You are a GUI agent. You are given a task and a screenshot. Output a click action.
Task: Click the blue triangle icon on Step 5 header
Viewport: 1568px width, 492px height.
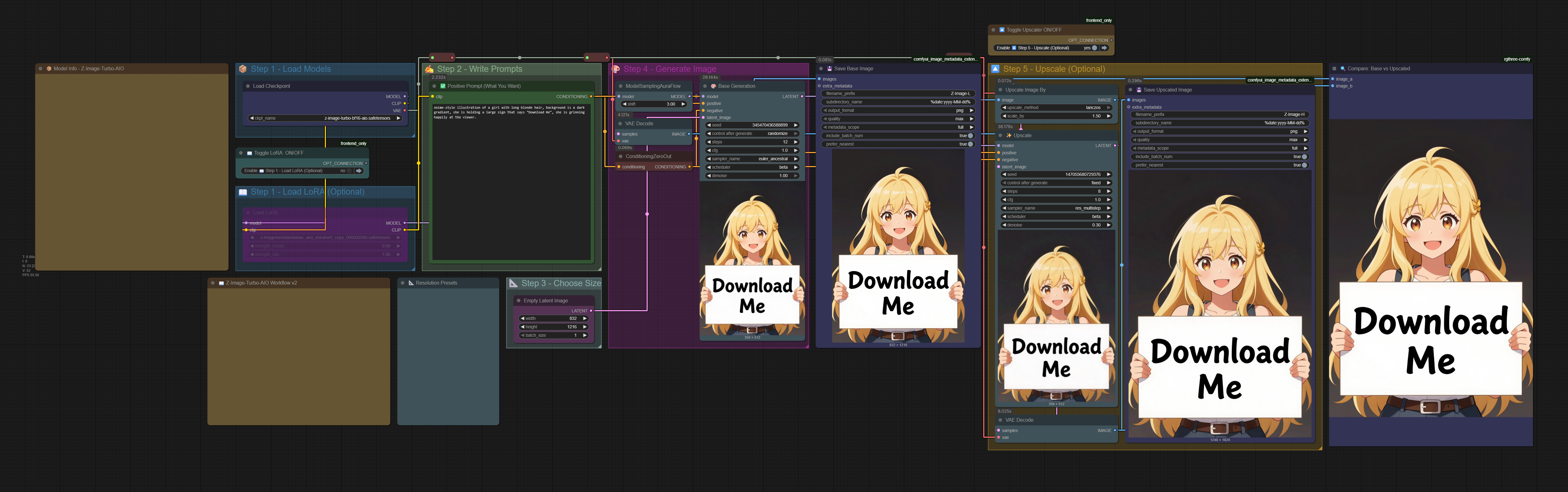pyautogui.click(x=994, y=69)
